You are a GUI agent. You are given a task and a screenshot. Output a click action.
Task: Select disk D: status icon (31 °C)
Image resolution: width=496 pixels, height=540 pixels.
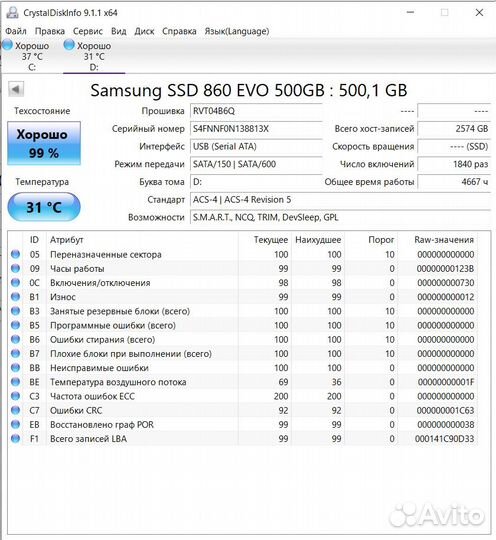(x=69, y=44)
